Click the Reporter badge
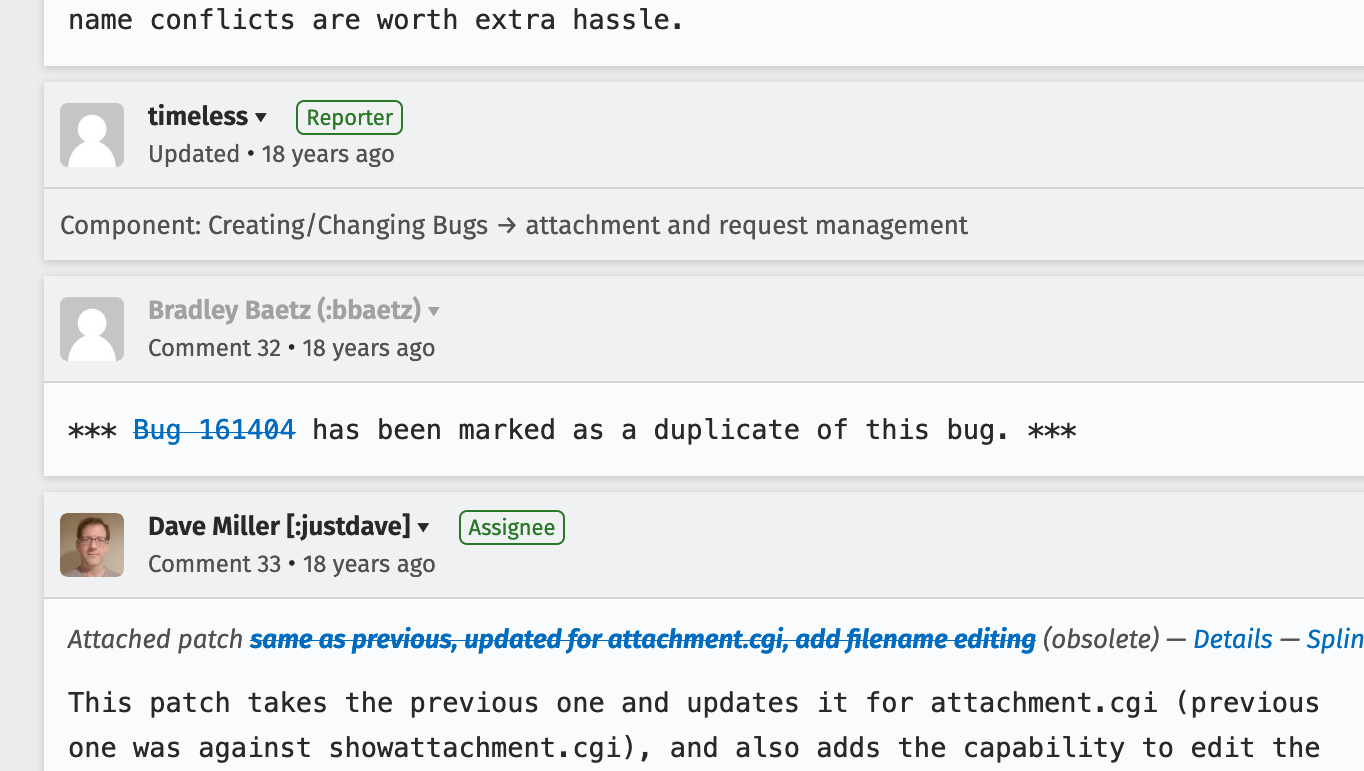The height and width of the screenshot is (771, 1364). pos(349,117)
